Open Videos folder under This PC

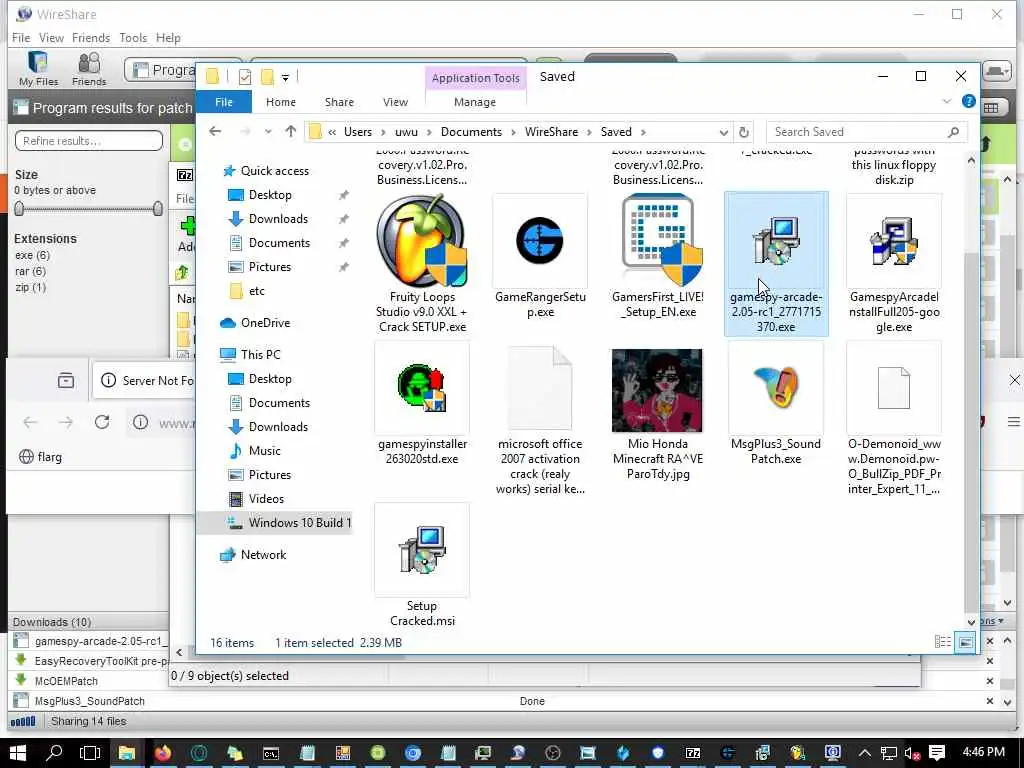266,499
